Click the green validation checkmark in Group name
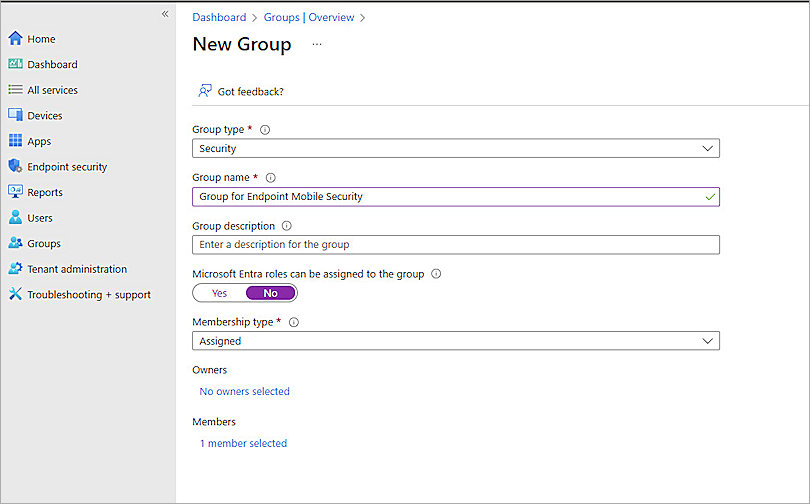Image resolution: width=810 pixels, height=504 pixels. click(x=710, y=197)
